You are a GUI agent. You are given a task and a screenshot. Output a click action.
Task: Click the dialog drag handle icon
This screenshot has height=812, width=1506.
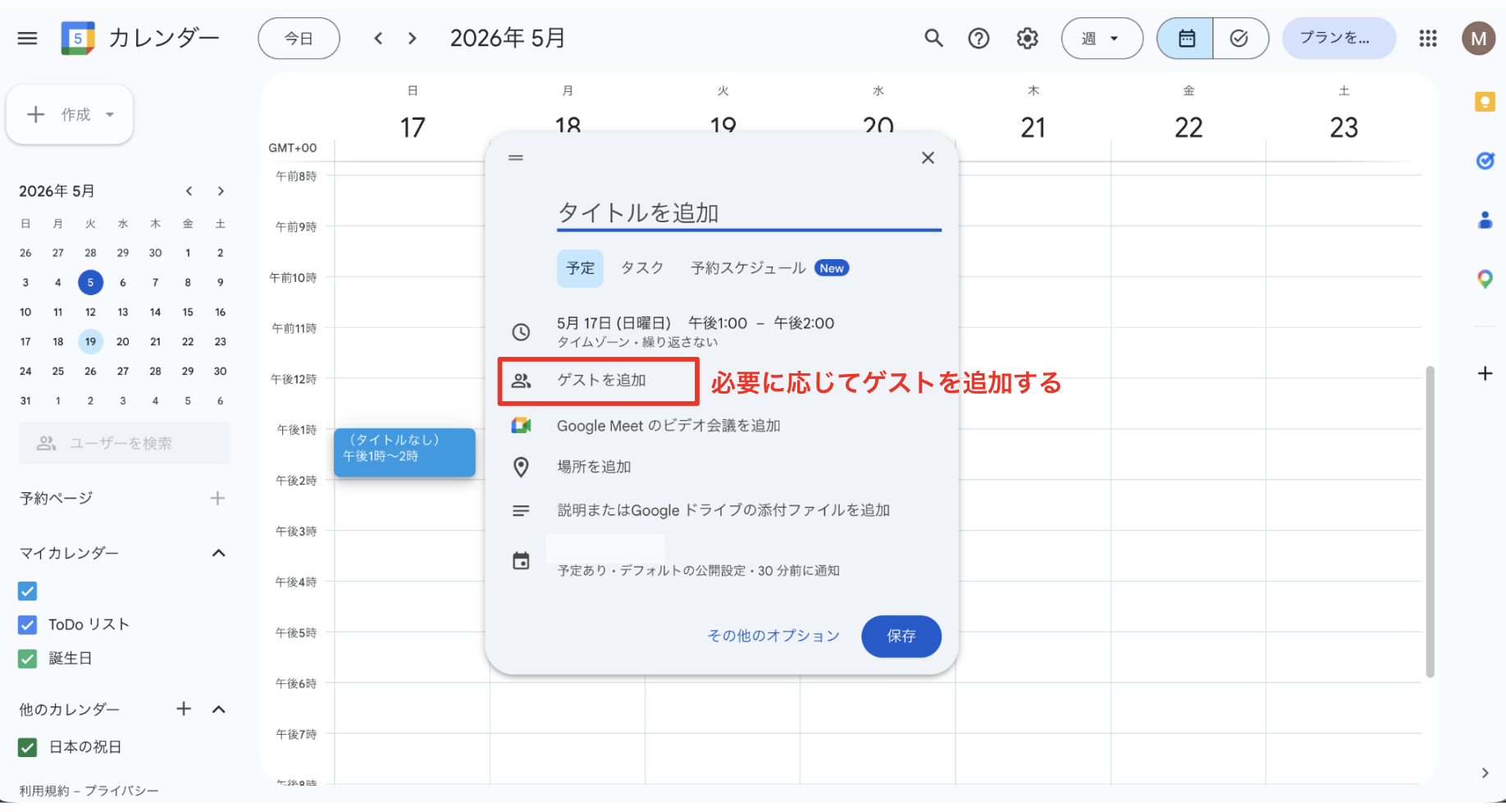(x=516, y=157)
